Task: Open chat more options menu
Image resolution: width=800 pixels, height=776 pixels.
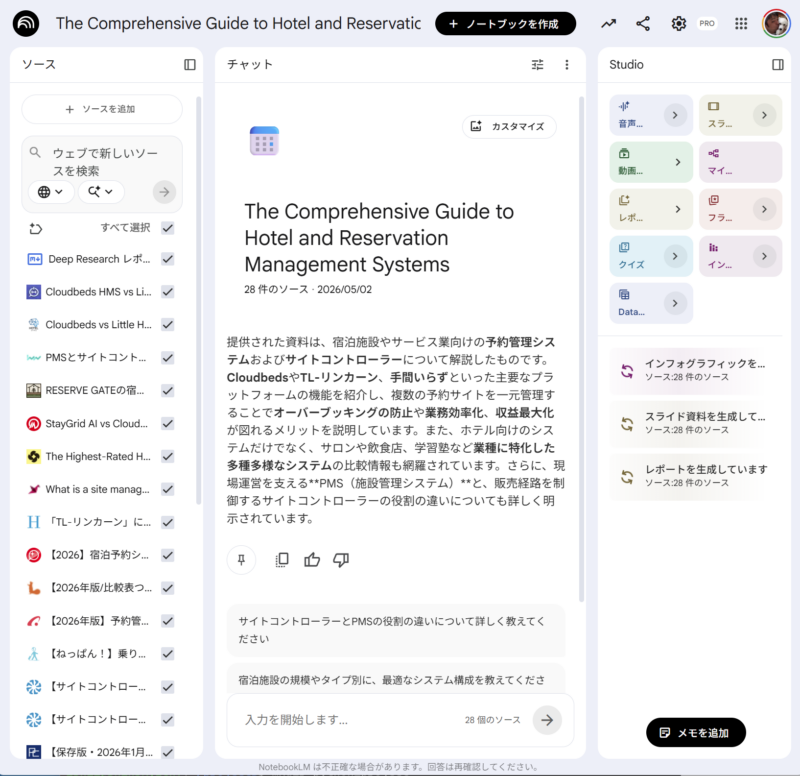Action: [566, 64]
